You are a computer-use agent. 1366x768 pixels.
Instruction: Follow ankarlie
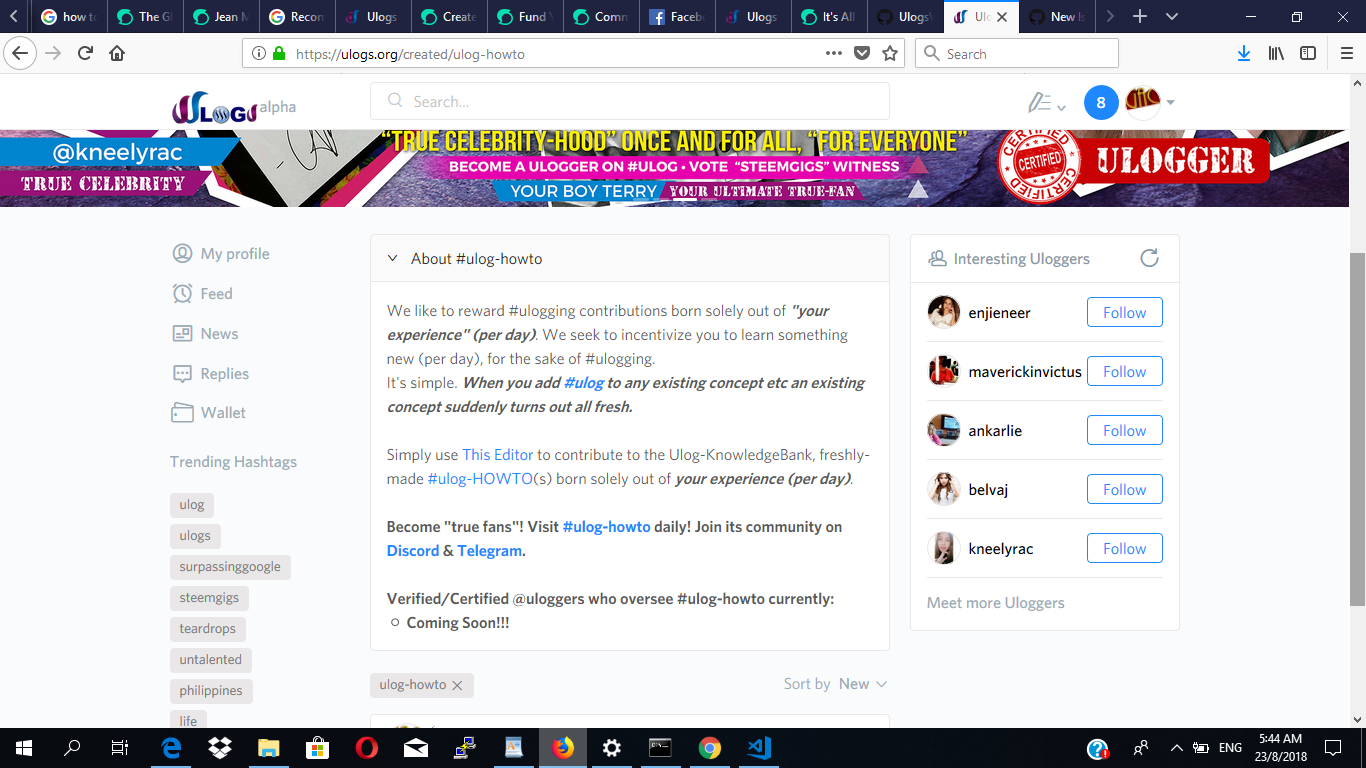coord(1124,430)
